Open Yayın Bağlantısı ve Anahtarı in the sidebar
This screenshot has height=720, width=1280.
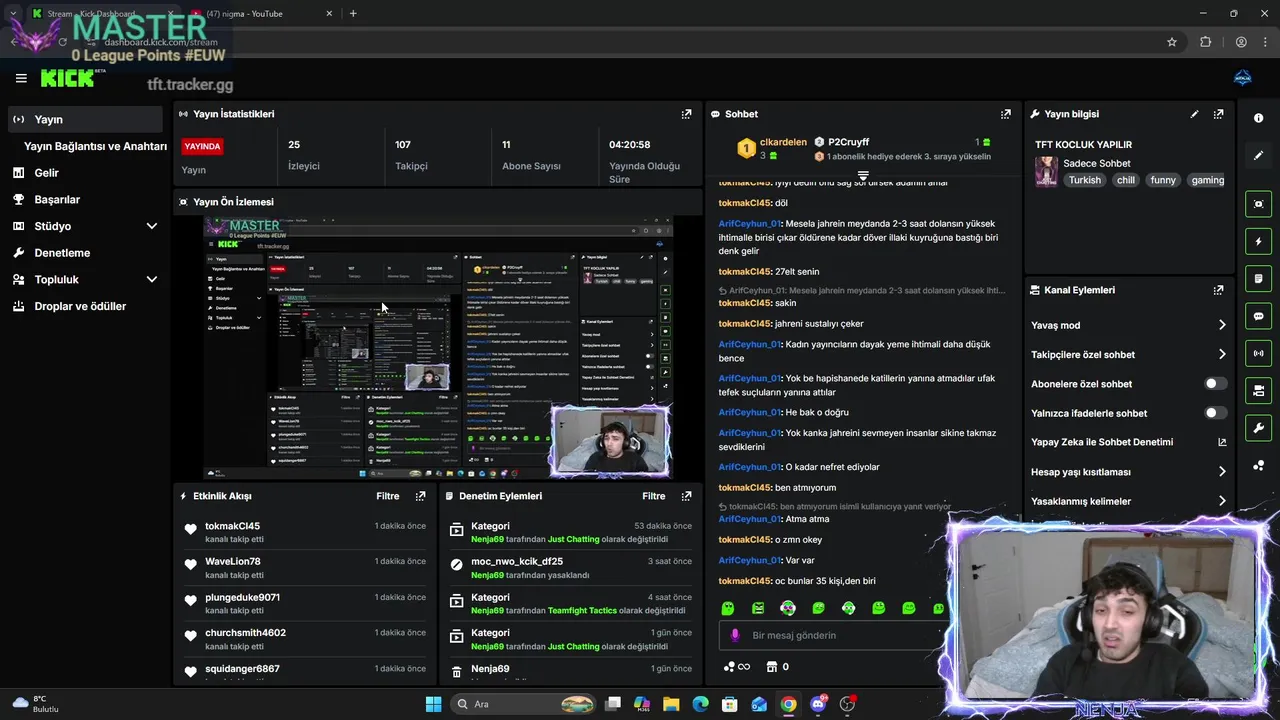95,146
